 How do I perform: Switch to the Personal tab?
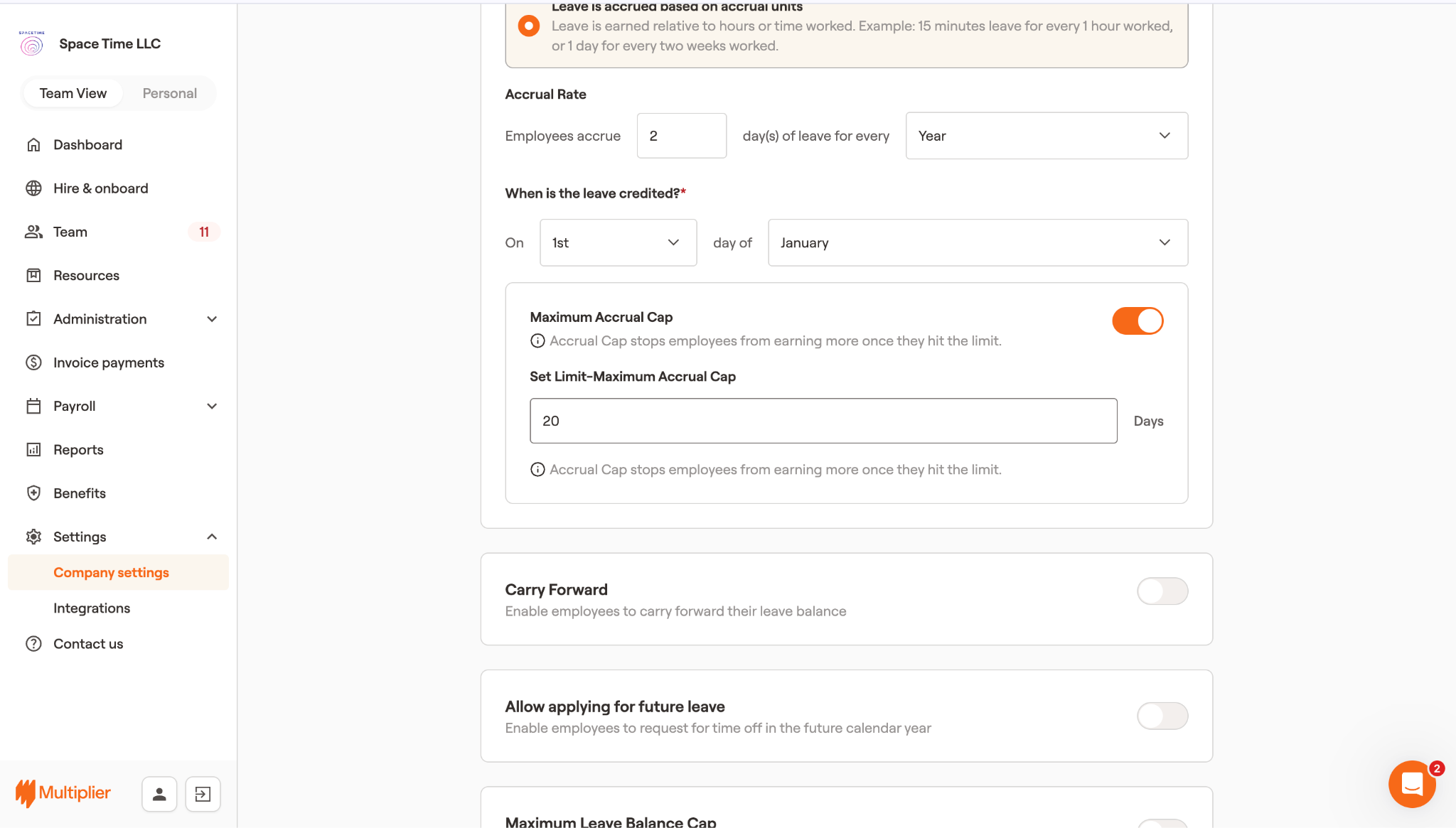pyautogui.click(x=169, y=94)
